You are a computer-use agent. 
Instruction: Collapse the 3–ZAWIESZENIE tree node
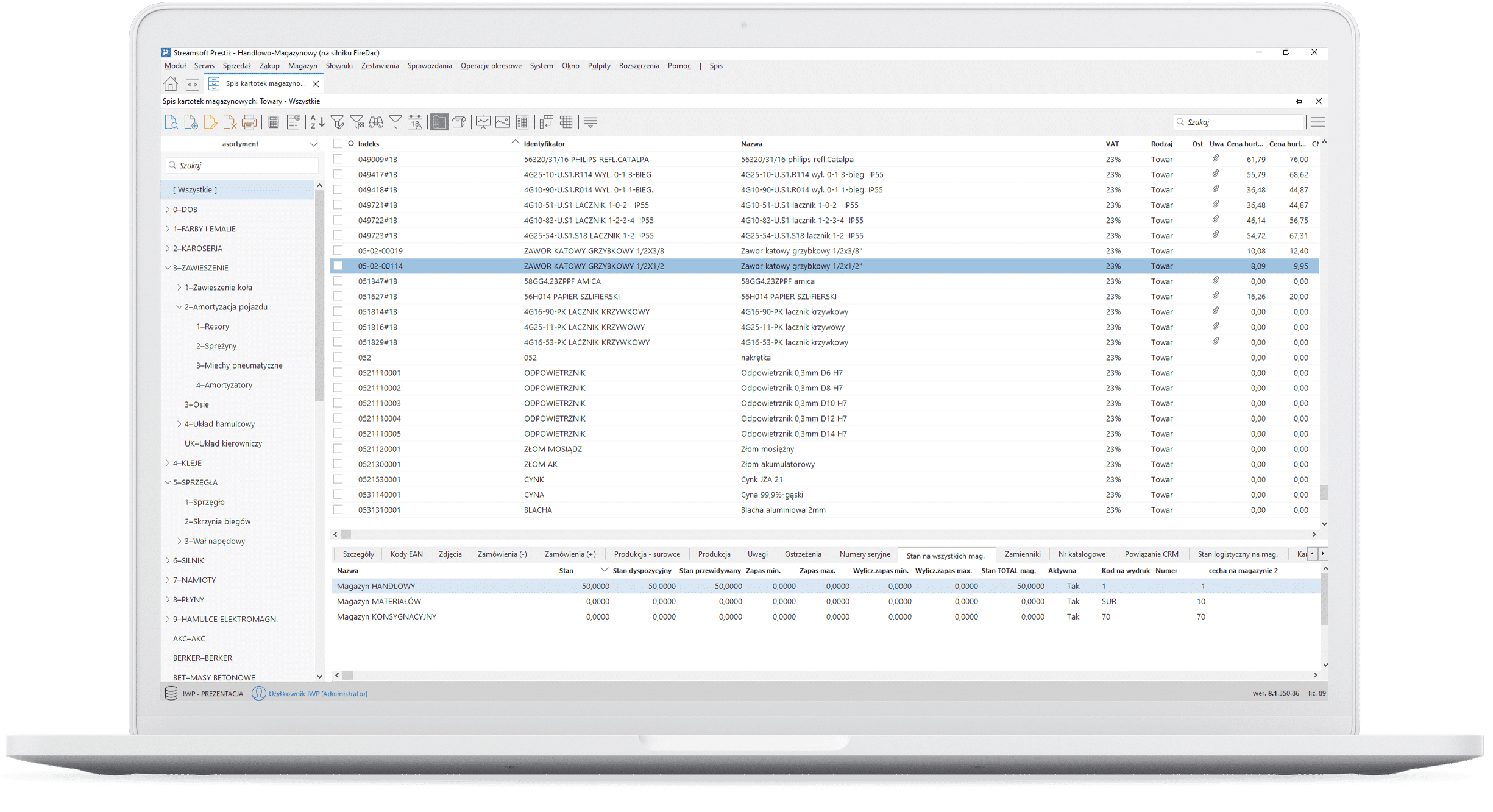pyautogui.click(x=168, y=267)
